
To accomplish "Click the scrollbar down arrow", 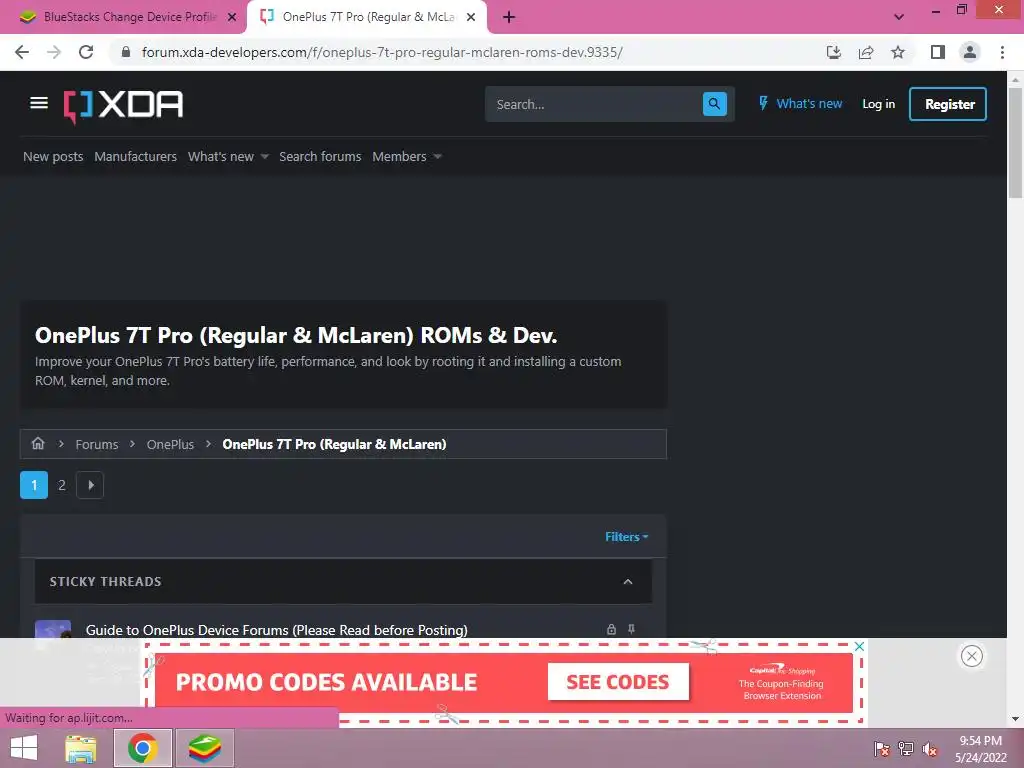I will 1015,719.
